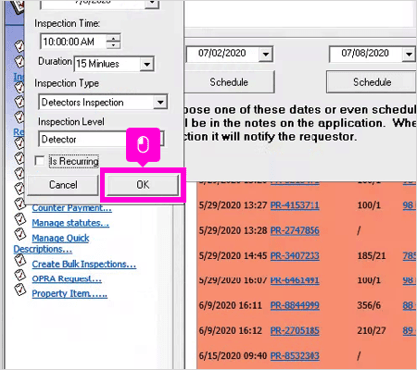The height and width of the screenshot is (370, 417).
Task: Open permit PR-3407233
Action: point(295,256)
